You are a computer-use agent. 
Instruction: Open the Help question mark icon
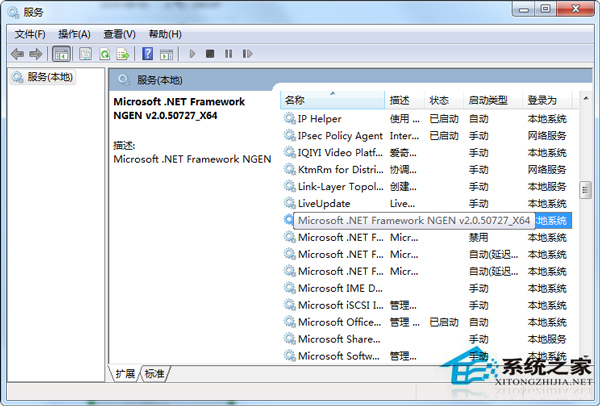[147, 54]
